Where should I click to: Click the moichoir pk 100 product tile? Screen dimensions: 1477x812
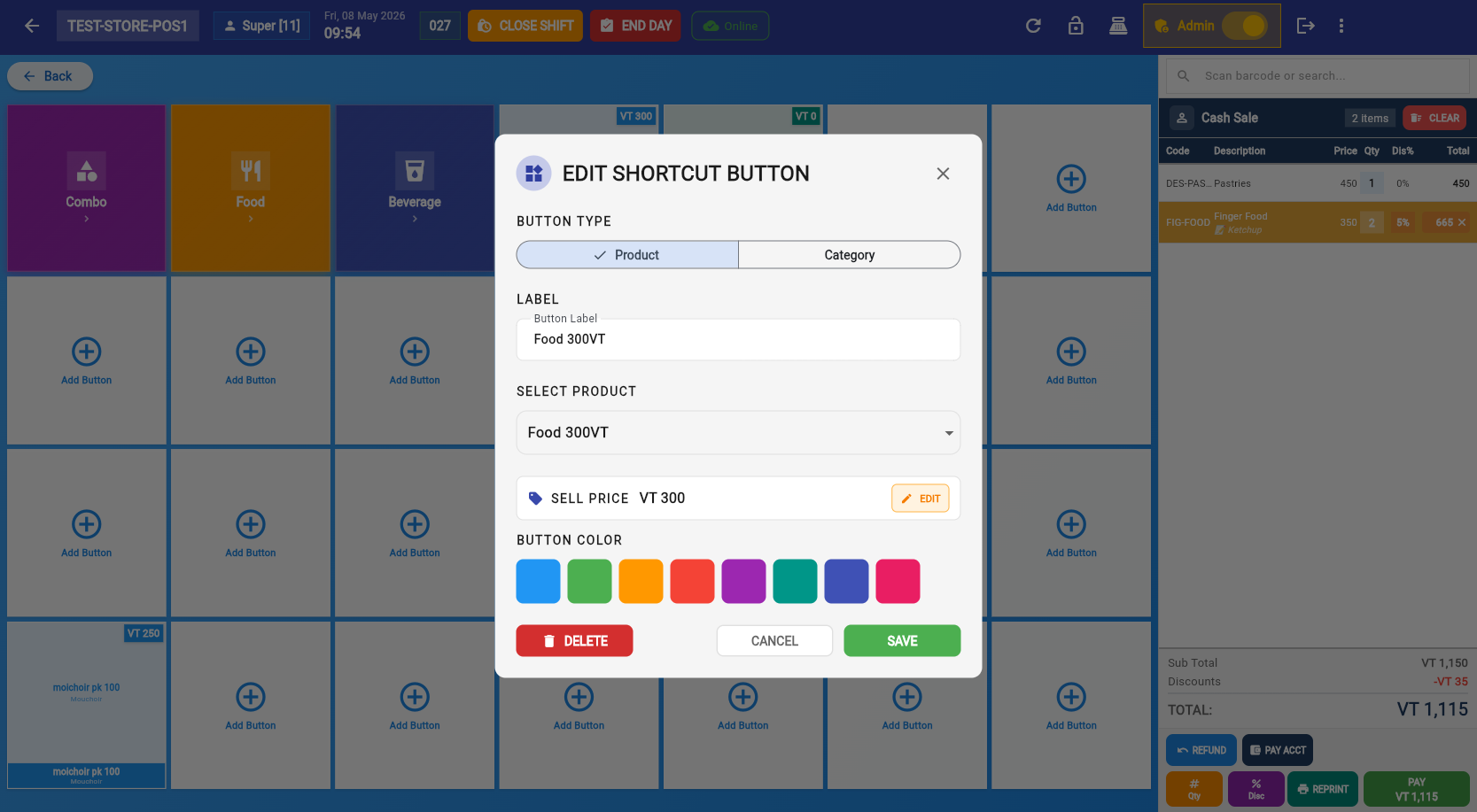87,705
